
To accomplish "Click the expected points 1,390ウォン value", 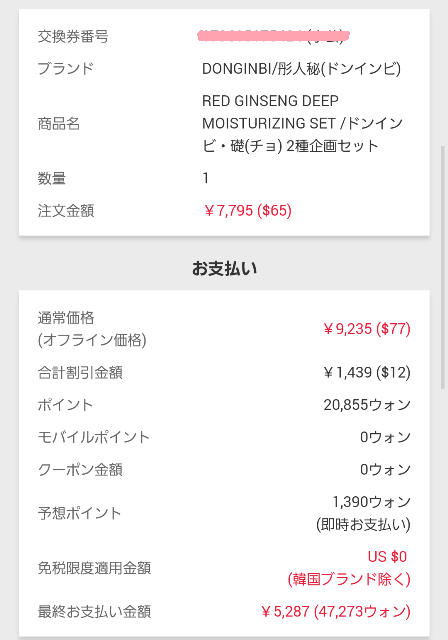I will [x=371, y=502].
